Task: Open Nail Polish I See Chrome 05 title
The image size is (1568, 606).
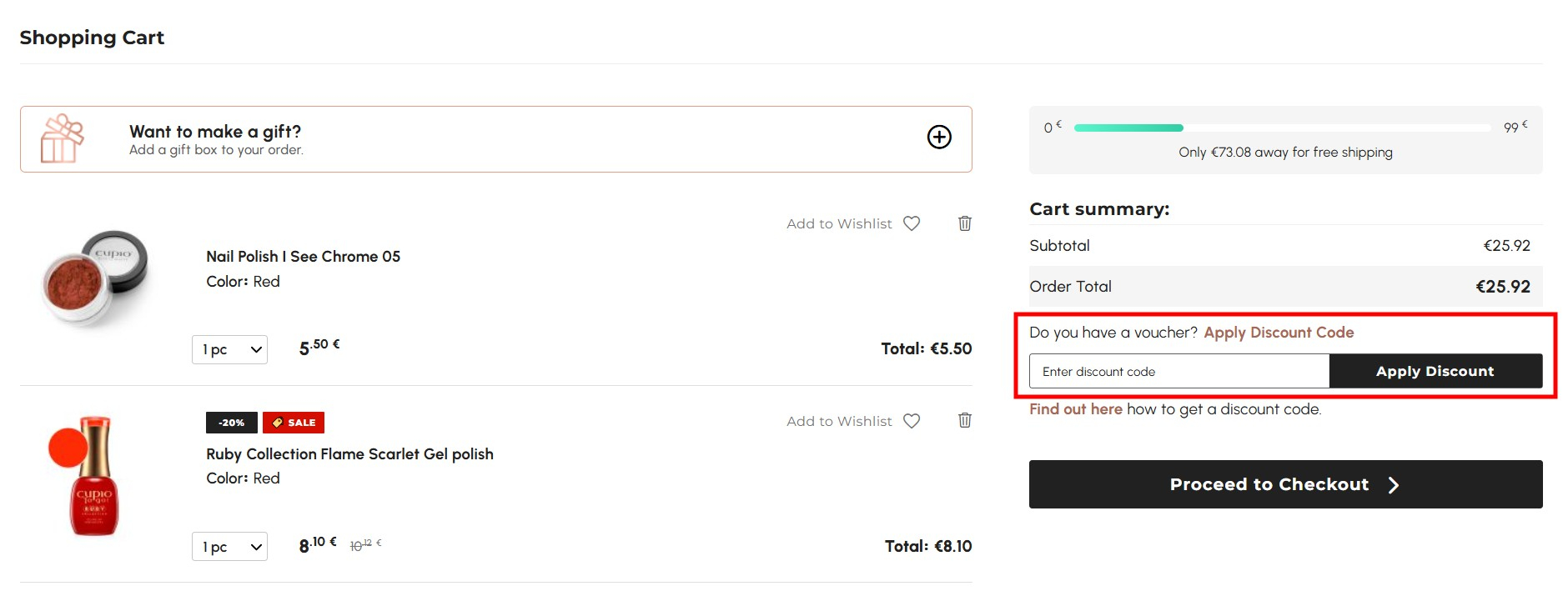Action: click(304, 257)
